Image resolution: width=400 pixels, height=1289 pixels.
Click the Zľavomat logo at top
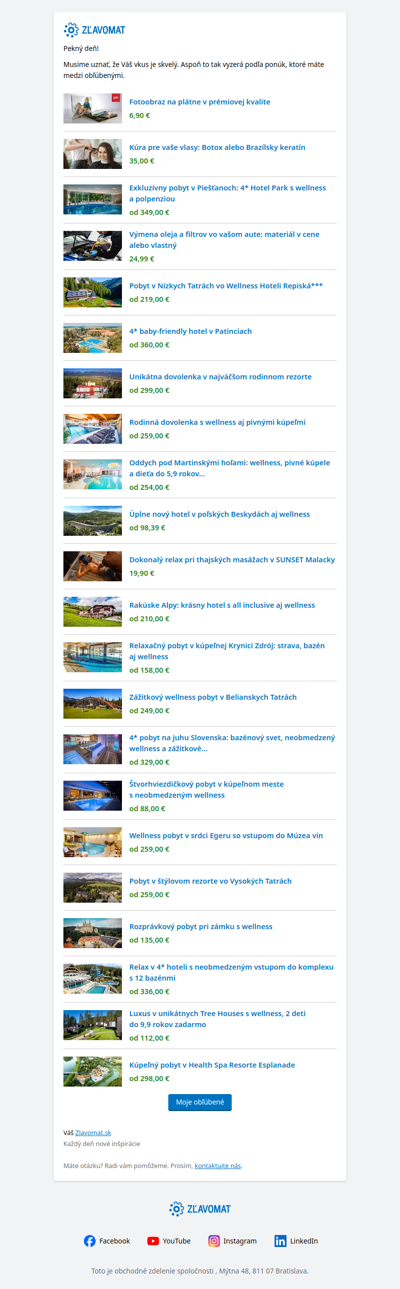94,30
